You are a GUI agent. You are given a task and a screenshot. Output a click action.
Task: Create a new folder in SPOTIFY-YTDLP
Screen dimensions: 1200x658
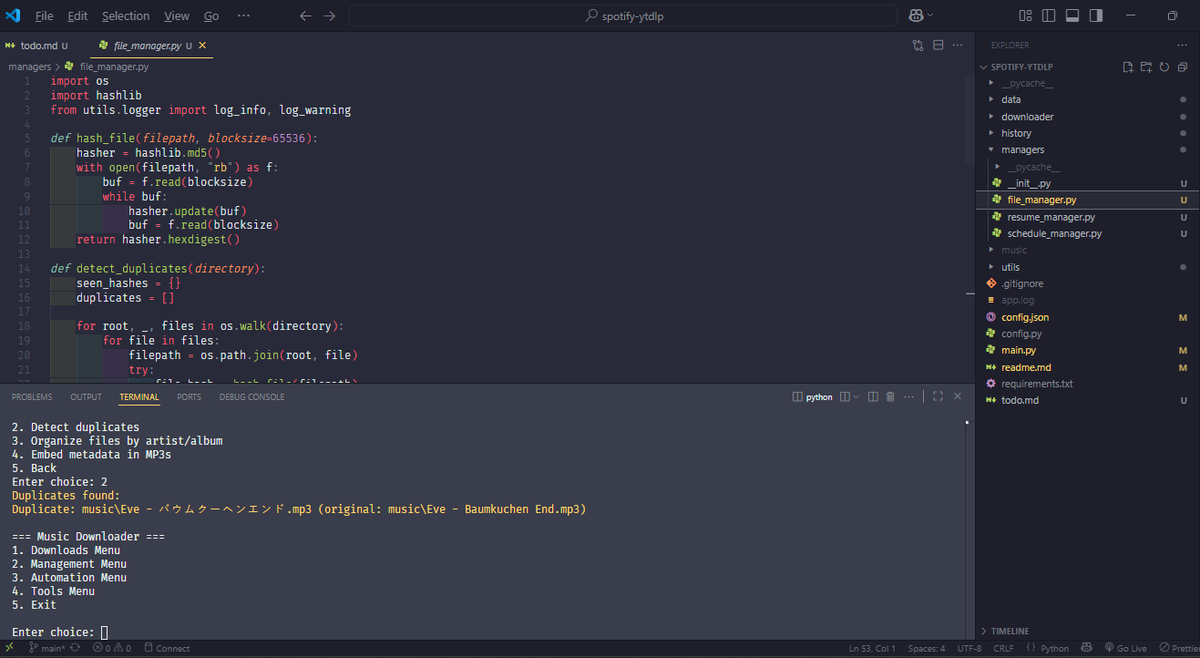tap(1146, 67)
